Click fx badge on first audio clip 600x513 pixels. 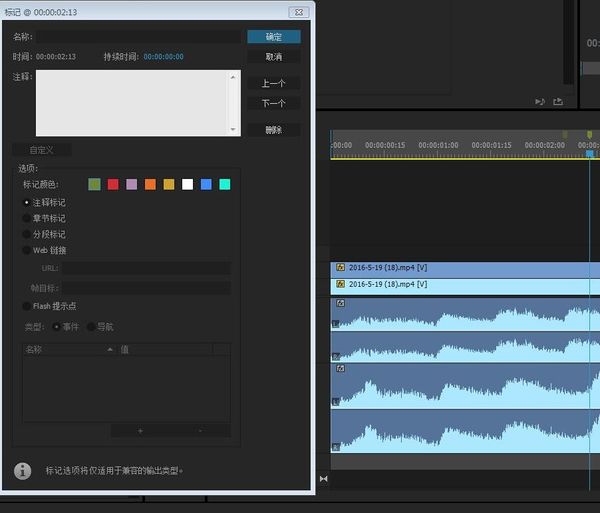point(340,302)
